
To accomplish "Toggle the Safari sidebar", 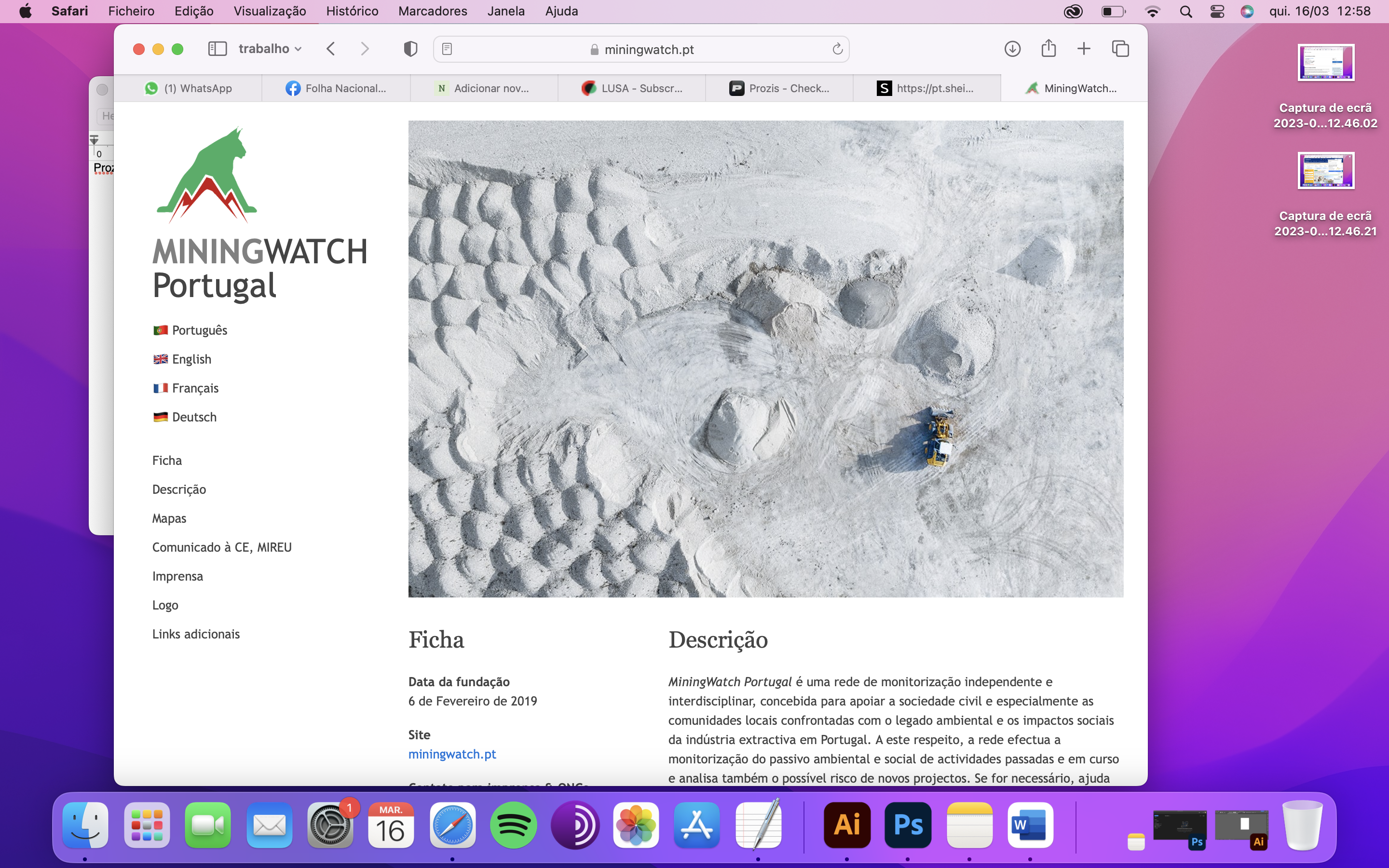I will coord(217,49).
